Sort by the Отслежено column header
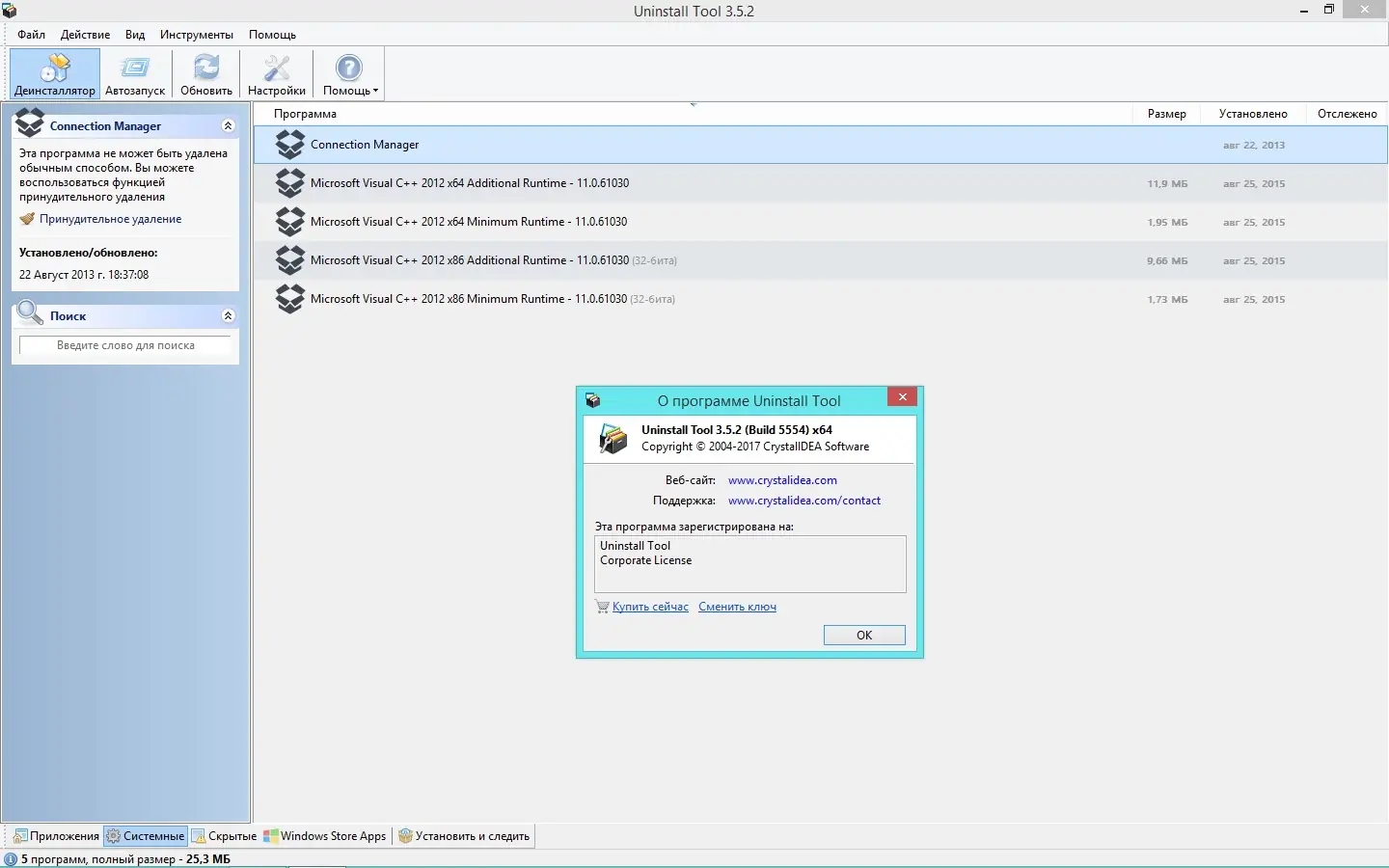 pyautogui.click(x=1347, y=114)
